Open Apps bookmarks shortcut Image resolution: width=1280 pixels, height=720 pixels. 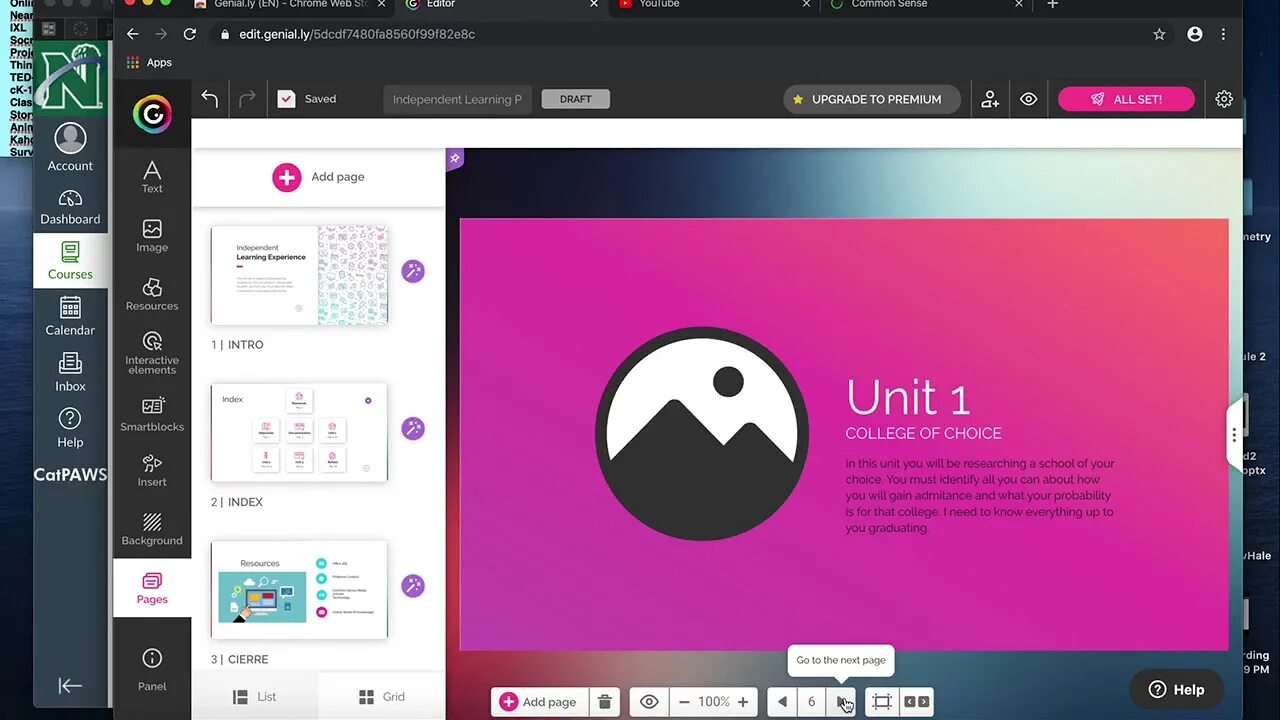click(149, 62)
